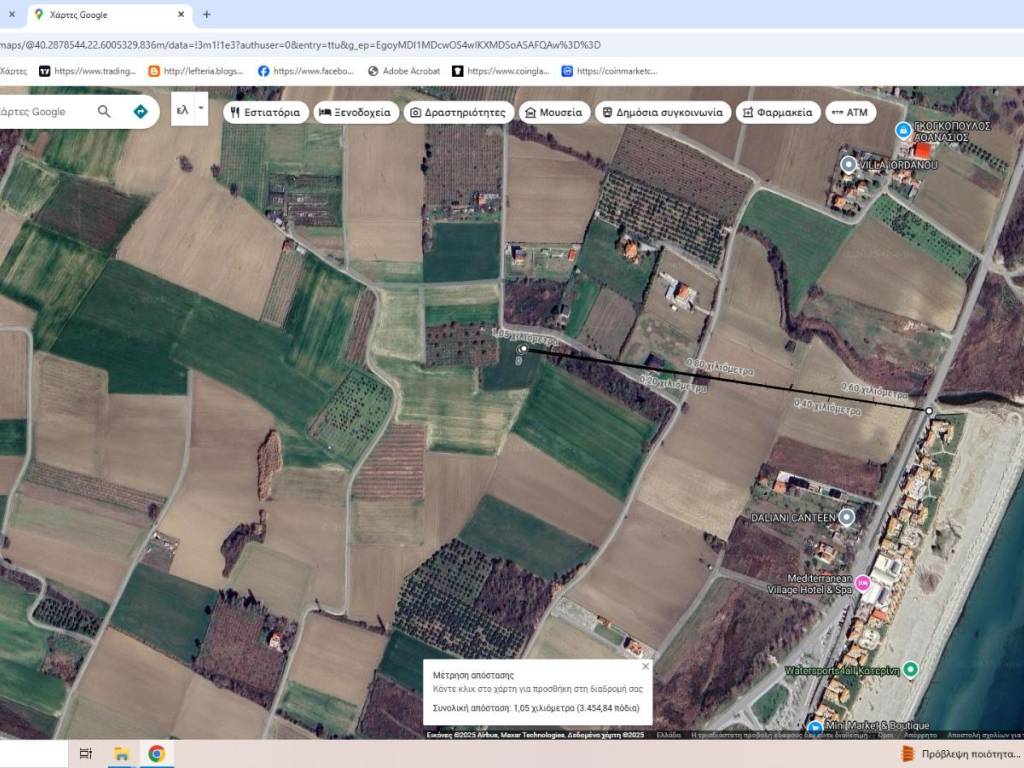
Task: Click the Google Maps directions icon
Action: 140,111
